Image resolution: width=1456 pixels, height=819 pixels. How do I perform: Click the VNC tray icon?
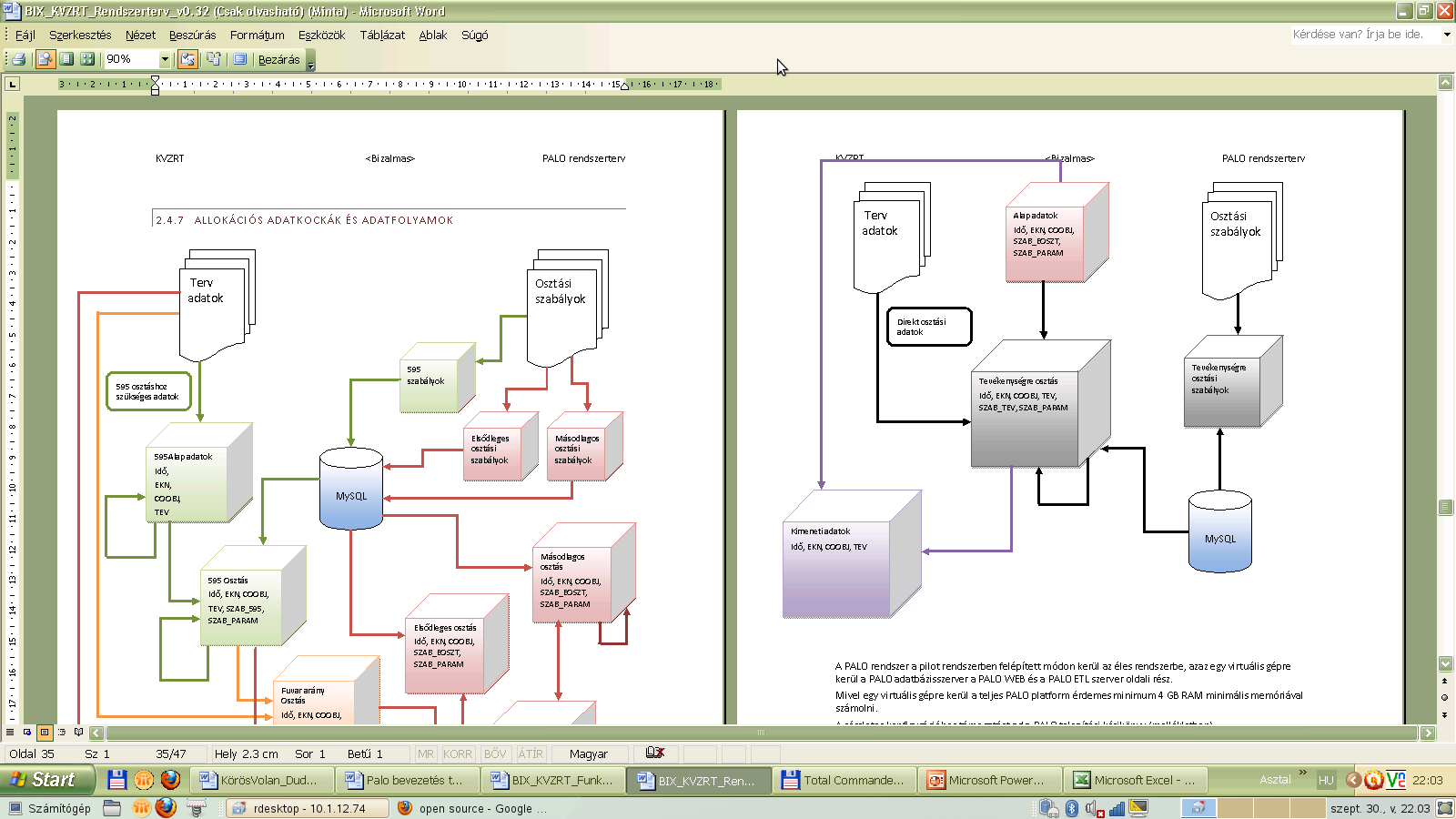pos(1395,780)
